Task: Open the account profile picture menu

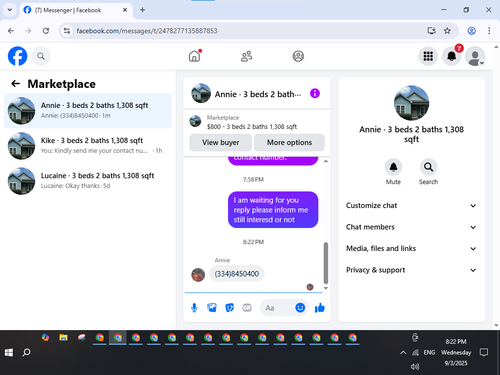Action: click(475, 56)
